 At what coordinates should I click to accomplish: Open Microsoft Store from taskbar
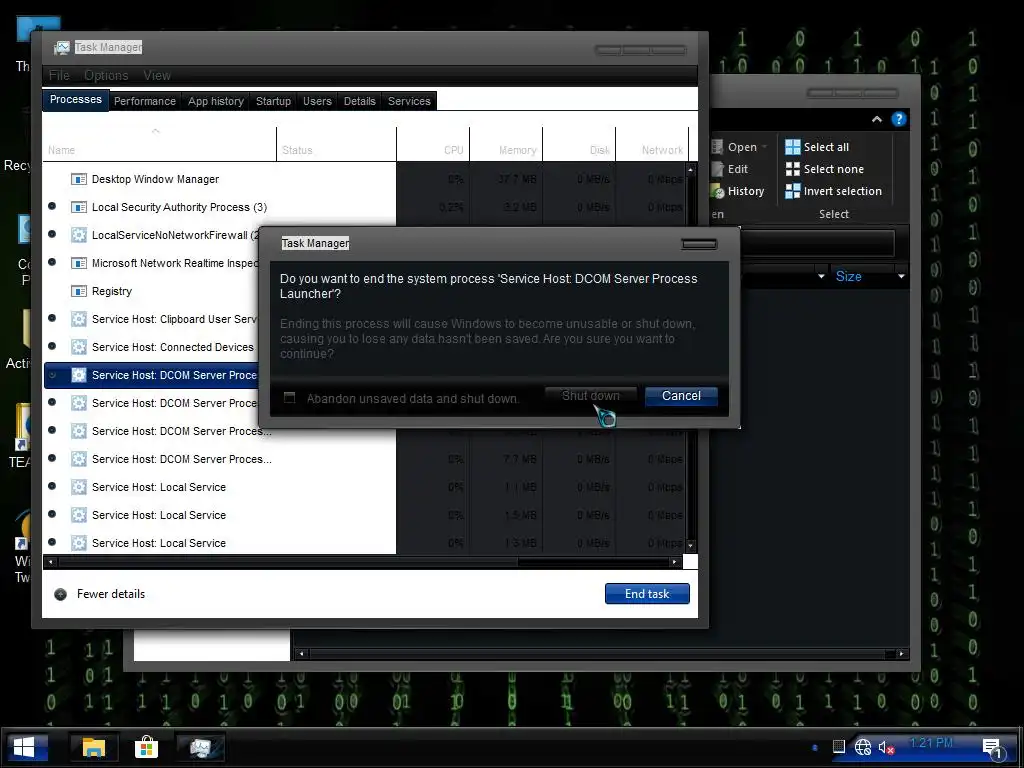[146, 747]
